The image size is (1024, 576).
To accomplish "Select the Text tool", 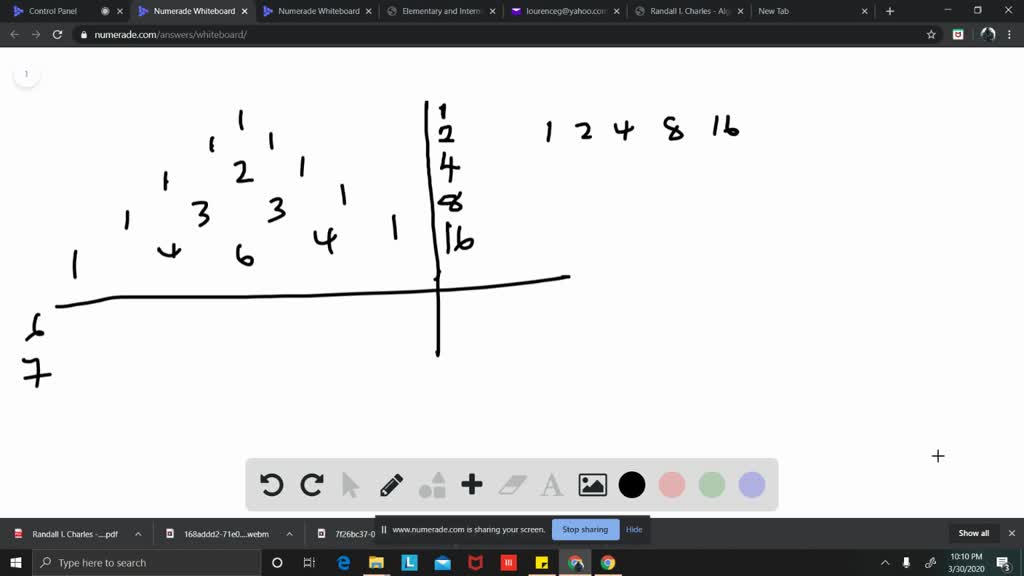I will pyautogui.click(x=551, y=485).
